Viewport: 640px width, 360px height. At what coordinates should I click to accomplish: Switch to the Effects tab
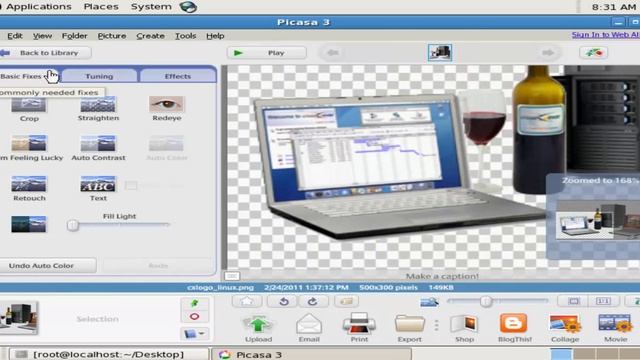click(x=178, y=76)
